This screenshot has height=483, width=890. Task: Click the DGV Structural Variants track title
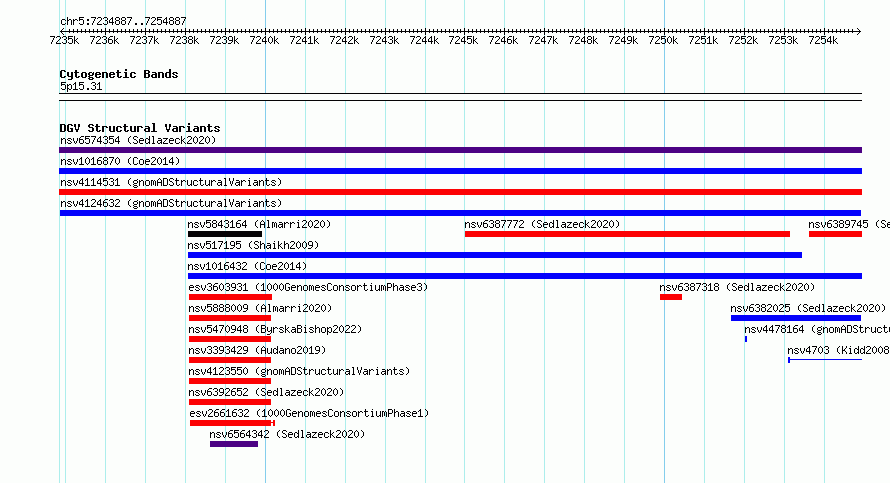pyautogui.click(x=140, y=128)
